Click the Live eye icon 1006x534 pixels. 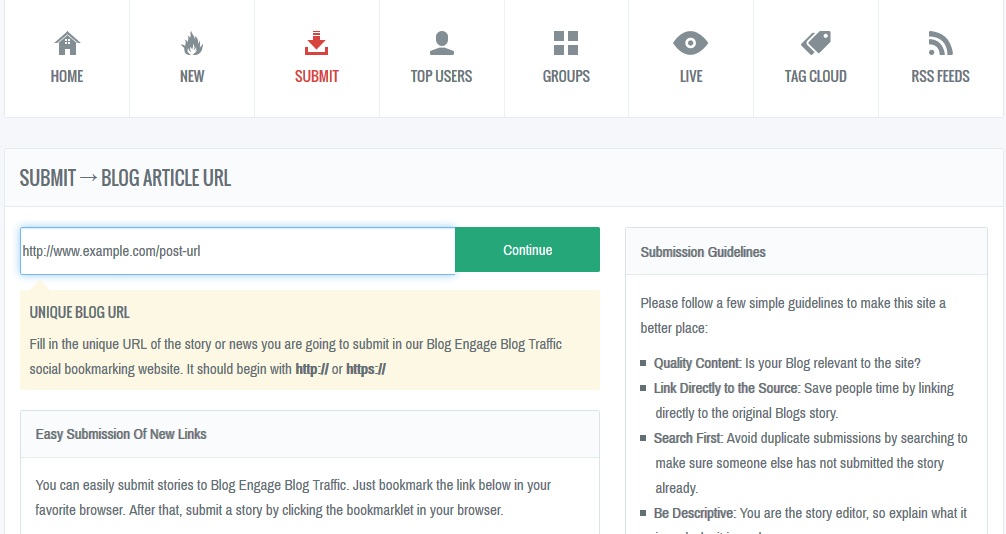[x=690, y=43]
